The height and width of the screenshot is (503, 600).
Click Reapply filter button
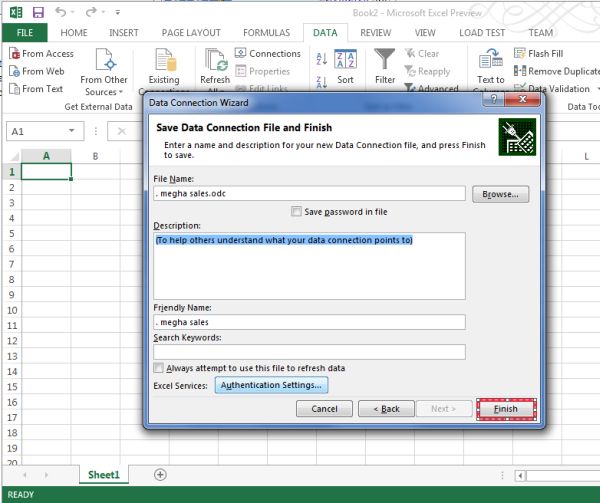pyautogui.click(x=427, y=71)
